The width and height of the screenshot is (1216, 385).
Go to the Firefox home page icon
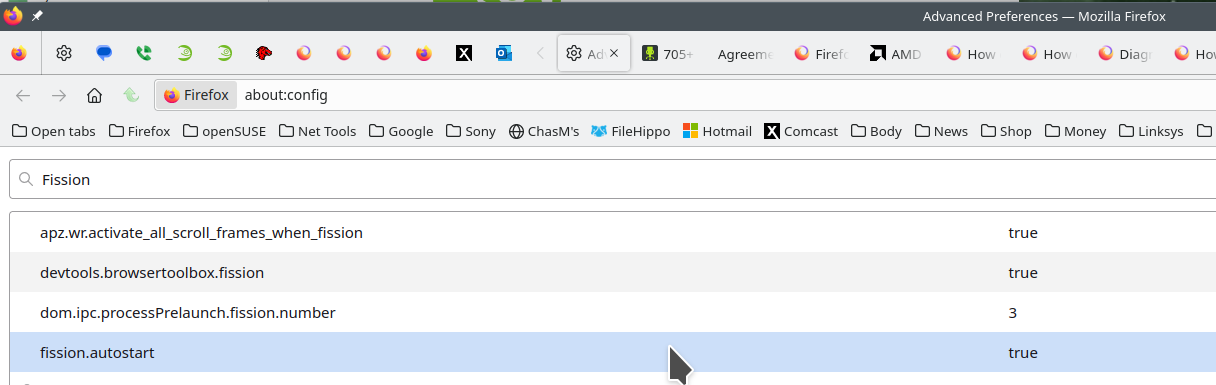coord(94,95)
